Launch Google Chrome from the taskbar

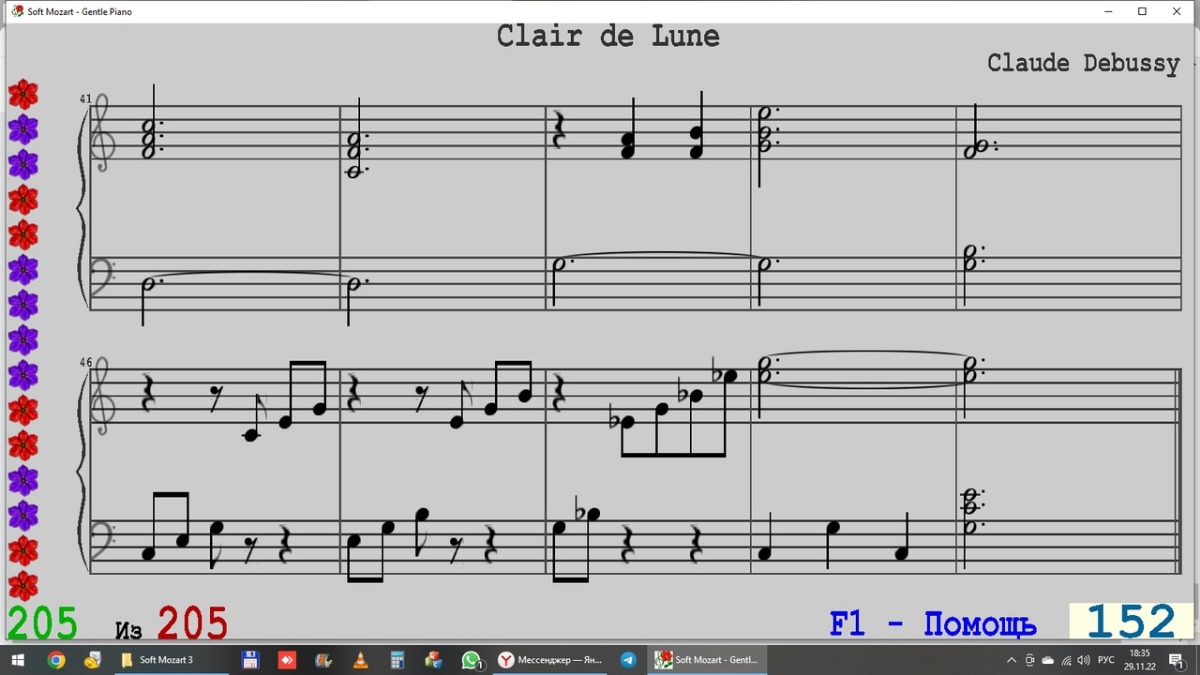56,660
